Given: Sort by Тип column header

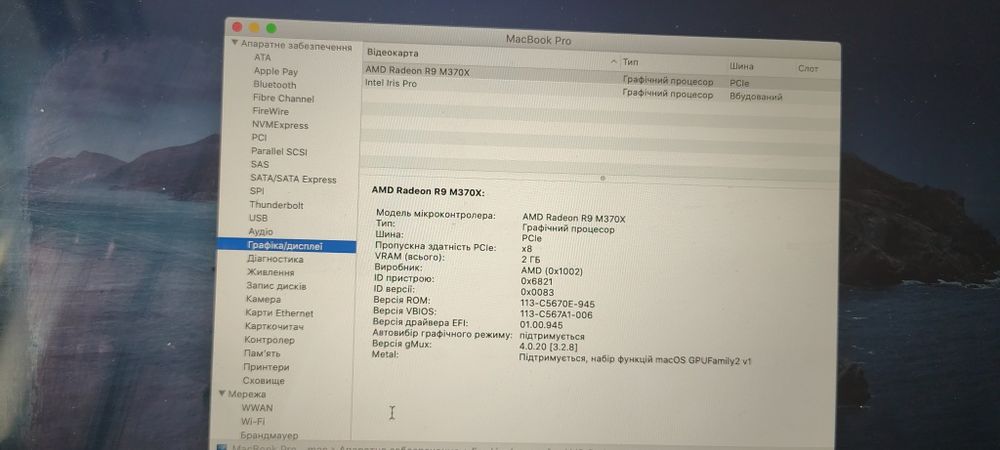Looking at the screenshot, I should tap(630, 62).
